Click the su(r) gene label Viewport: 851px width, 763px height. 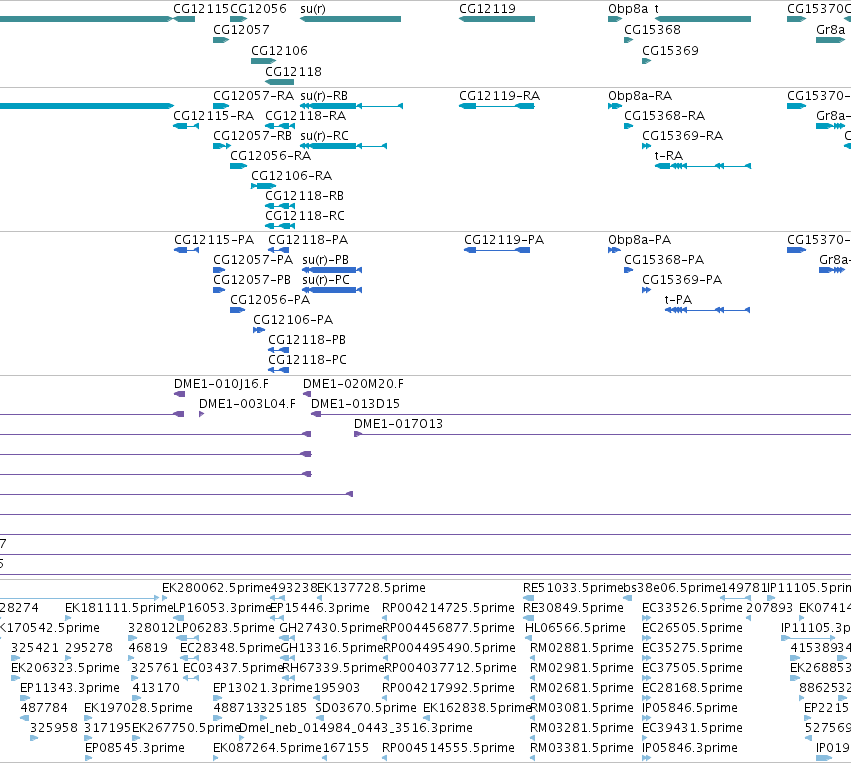tap(313, 9)
